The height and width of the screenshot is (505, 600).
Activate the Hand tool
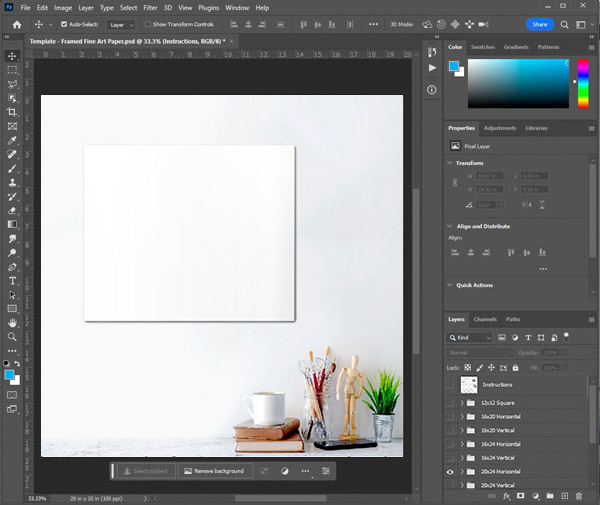(x=12, y=323)
